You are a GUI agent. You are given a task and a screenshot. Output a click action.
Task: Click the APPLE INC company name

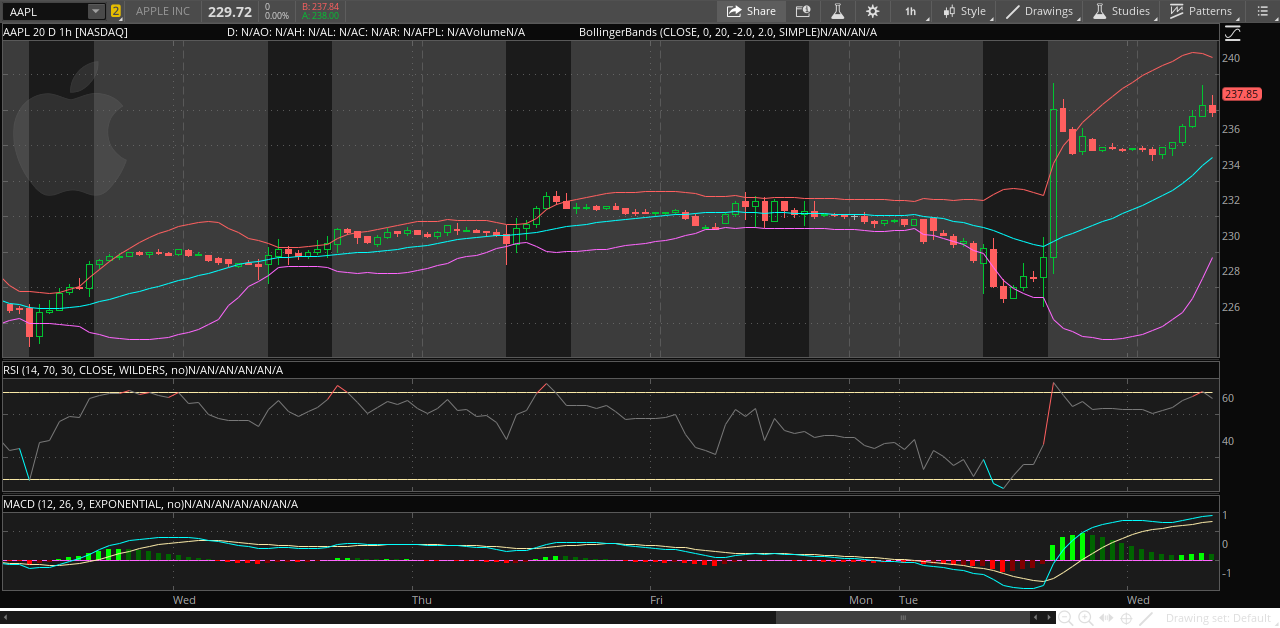coord(163,11)
